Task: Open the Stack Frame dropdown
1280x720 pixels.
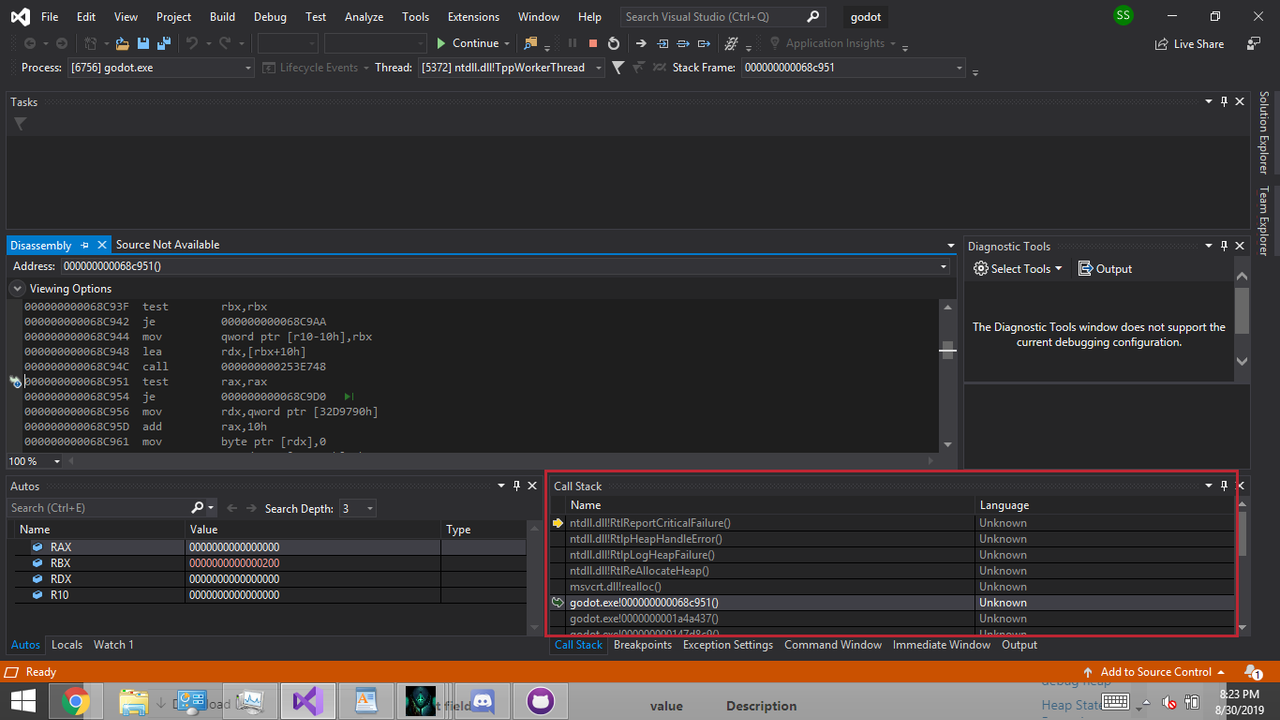Action: (x=959, y=68)
